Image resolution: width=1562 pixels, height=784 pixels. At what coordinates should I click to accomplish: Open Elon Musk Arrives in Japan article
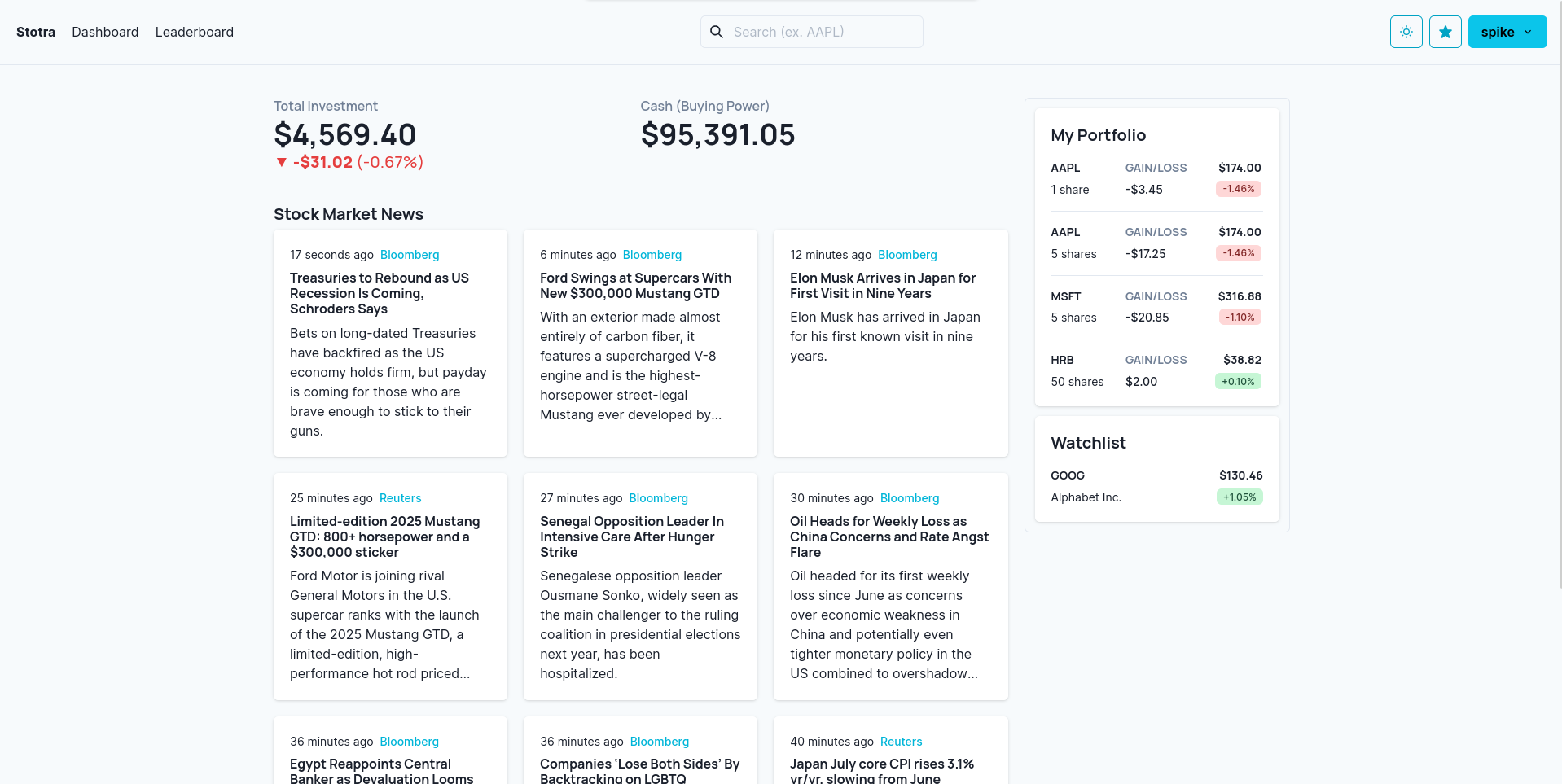pyautogui.click(x=890, y=343)
